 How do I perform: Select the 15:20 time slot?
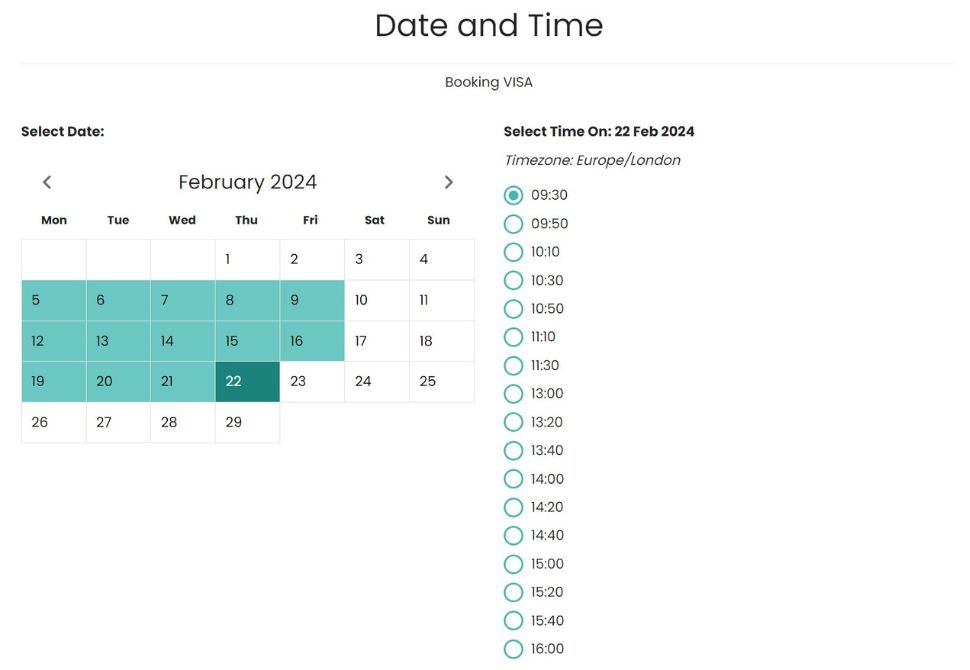[x=513, y=592]
